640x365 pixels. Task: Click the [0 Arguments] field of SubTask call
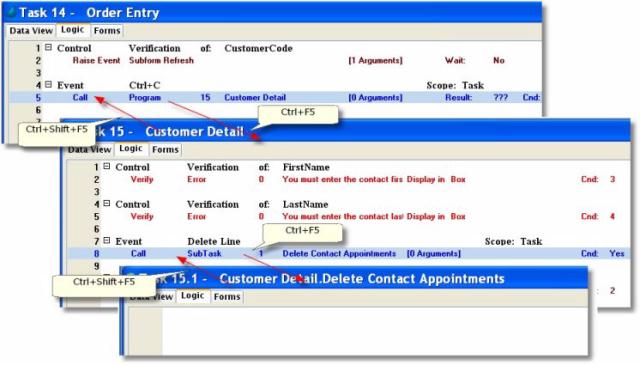click(x=434, y=254)
